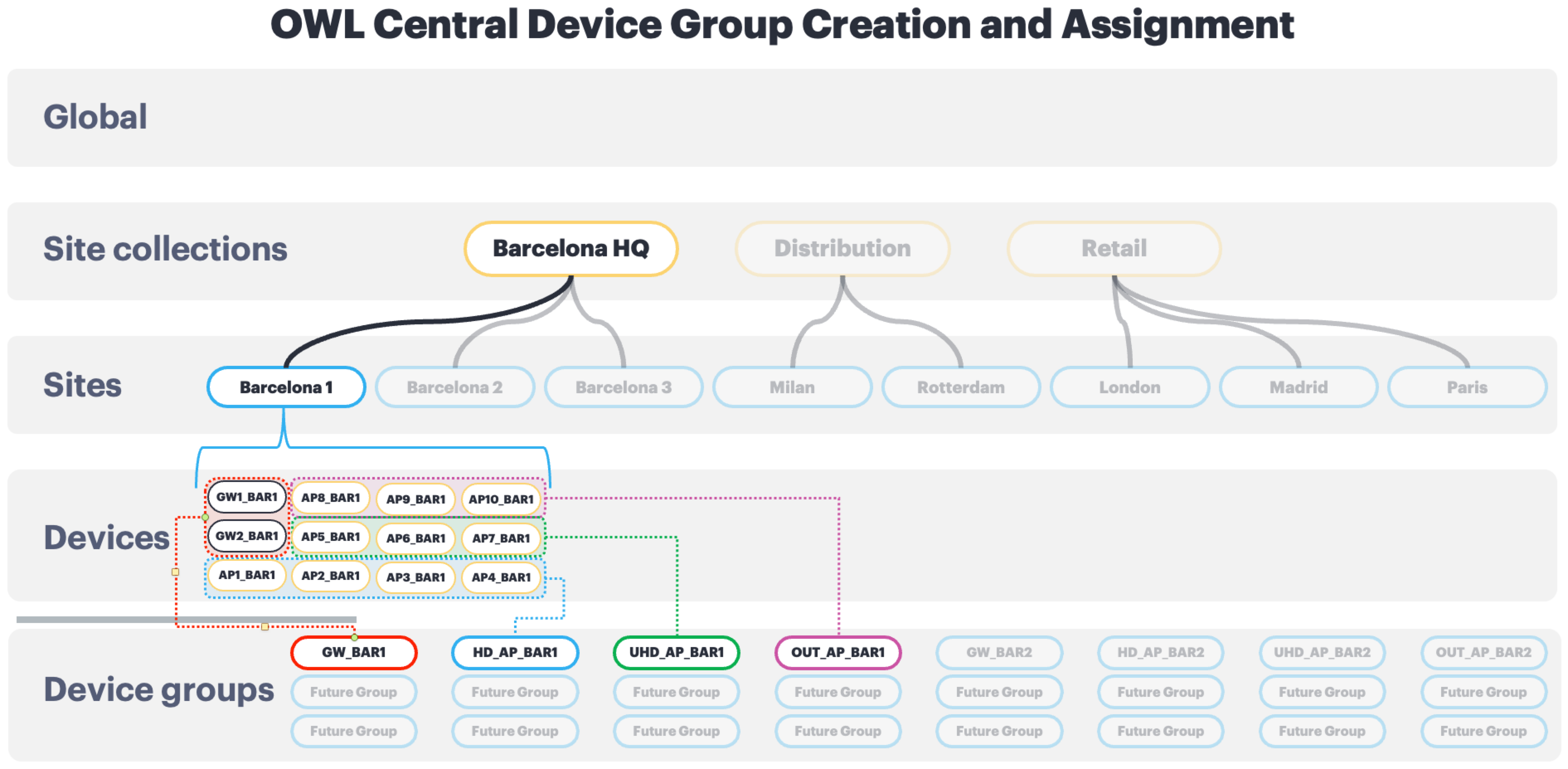
Task: Select the UHD_AP_BAR1 device group
Action: click(676, 653)
